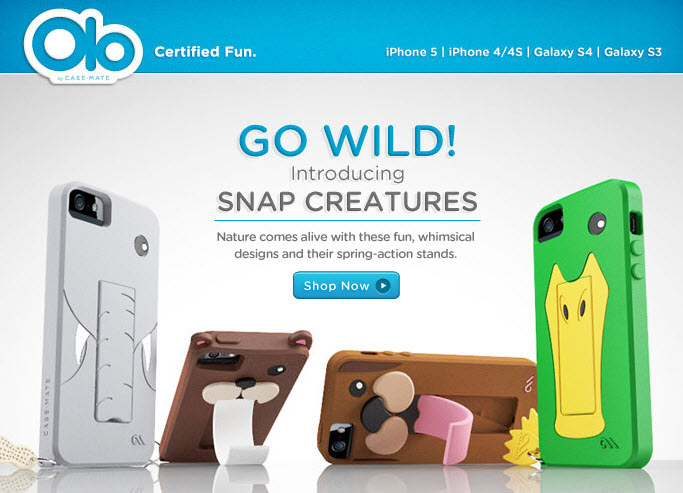Select the brown walrus phone case
The image size is (683, 493).
tap(235, 396)
